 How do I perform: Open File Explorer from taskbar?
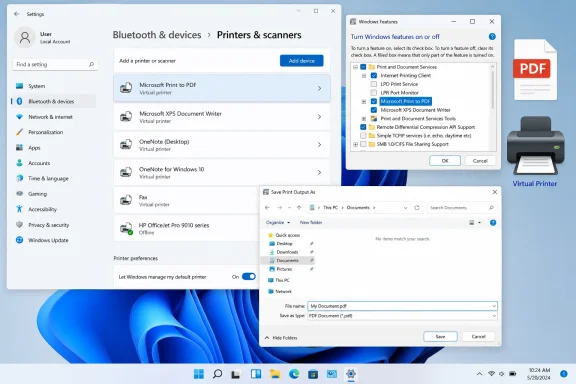[x=275, y=374]
